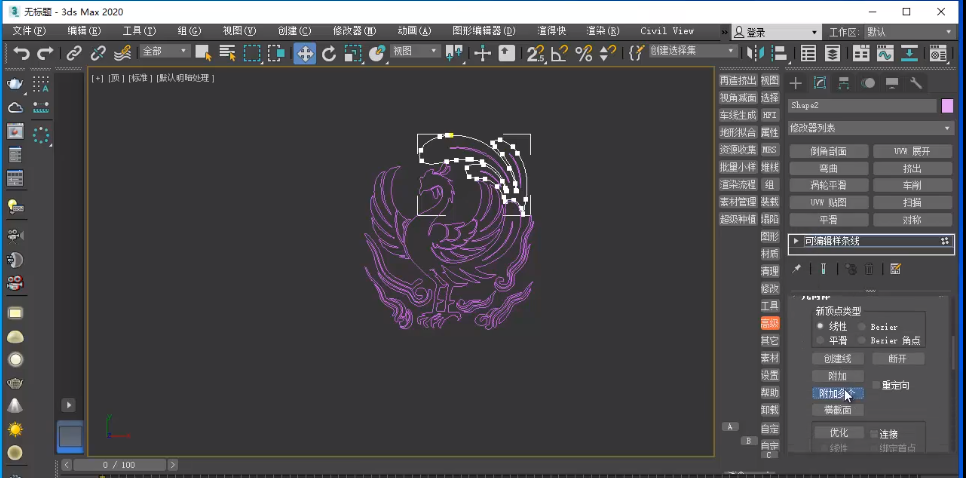Open the Modify panel tab icon
966x478 pixels.
[x=819, y=83]
